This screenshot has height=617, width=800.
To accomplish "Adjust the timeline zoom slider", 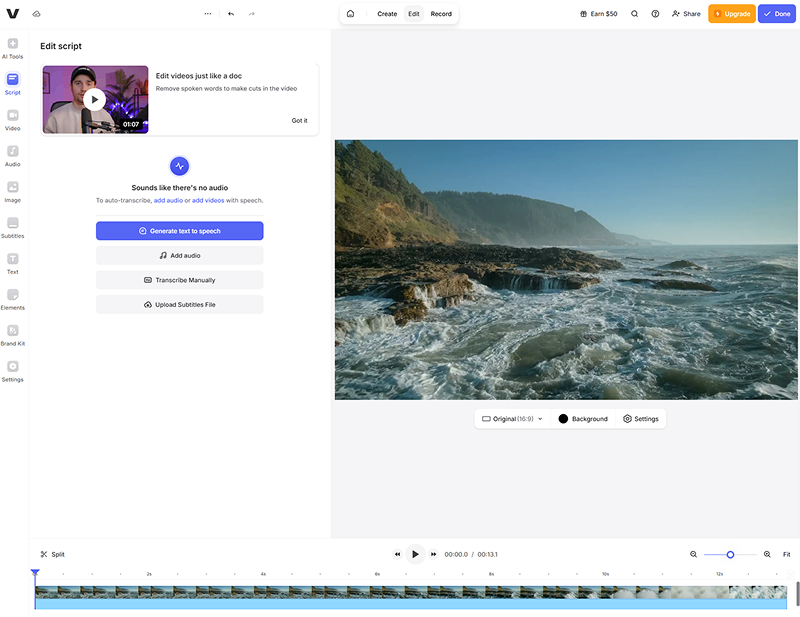I will tap(730, 553).
